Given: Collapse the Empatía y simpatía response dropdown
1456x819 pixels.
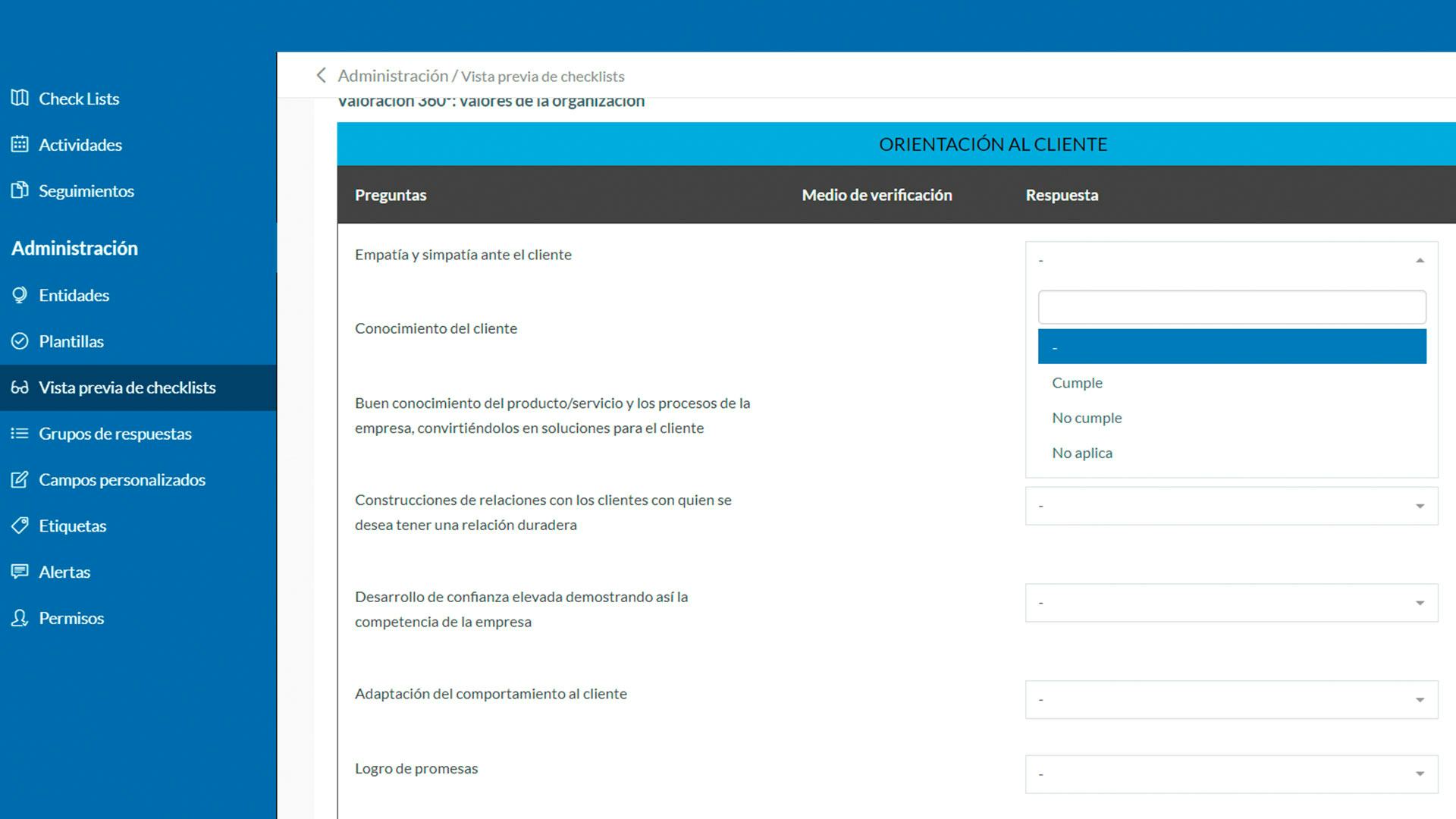Looking at the screenshot, I should click(1420, 260).
